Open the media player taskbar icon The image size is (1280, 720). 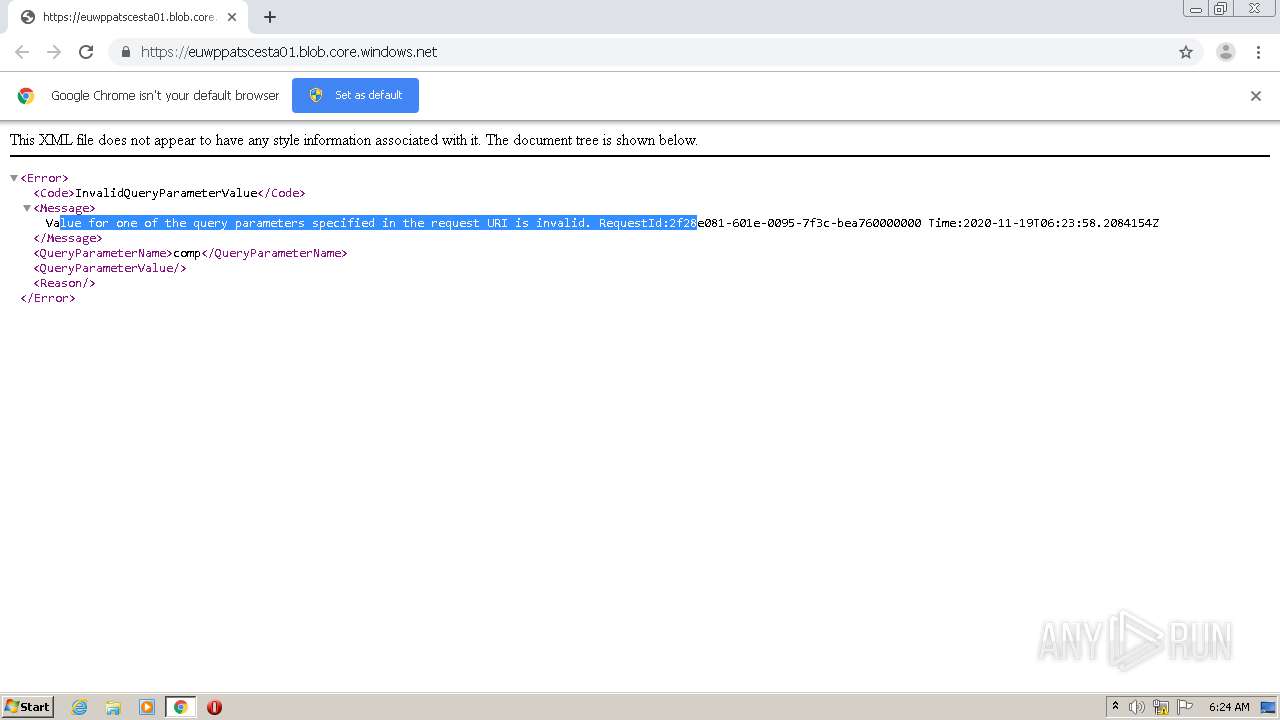(147, 707)
